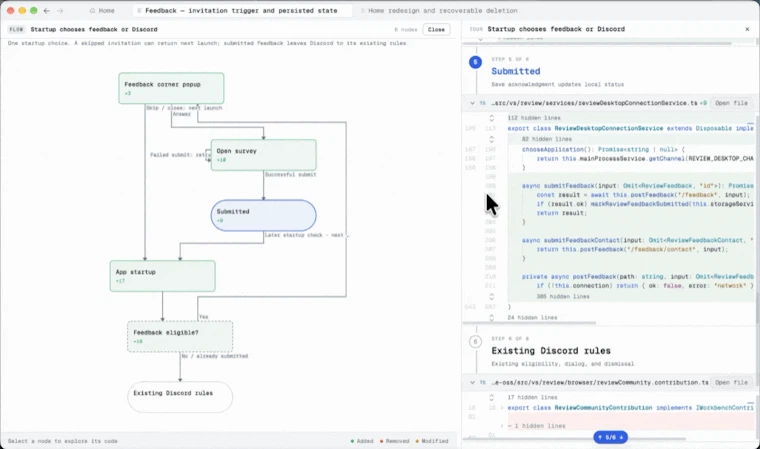760x449 pixels.
Task: Click the 'Successful submit' edge label
Action: [x=290, y=175]
